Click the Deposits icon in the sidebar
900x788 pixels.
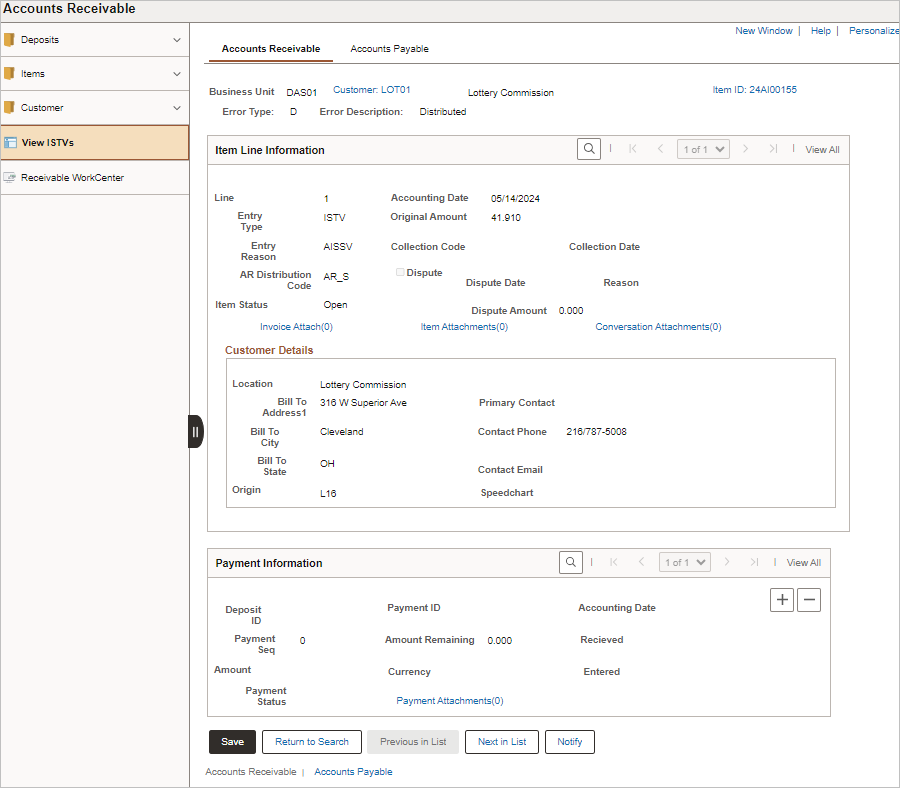13,39
